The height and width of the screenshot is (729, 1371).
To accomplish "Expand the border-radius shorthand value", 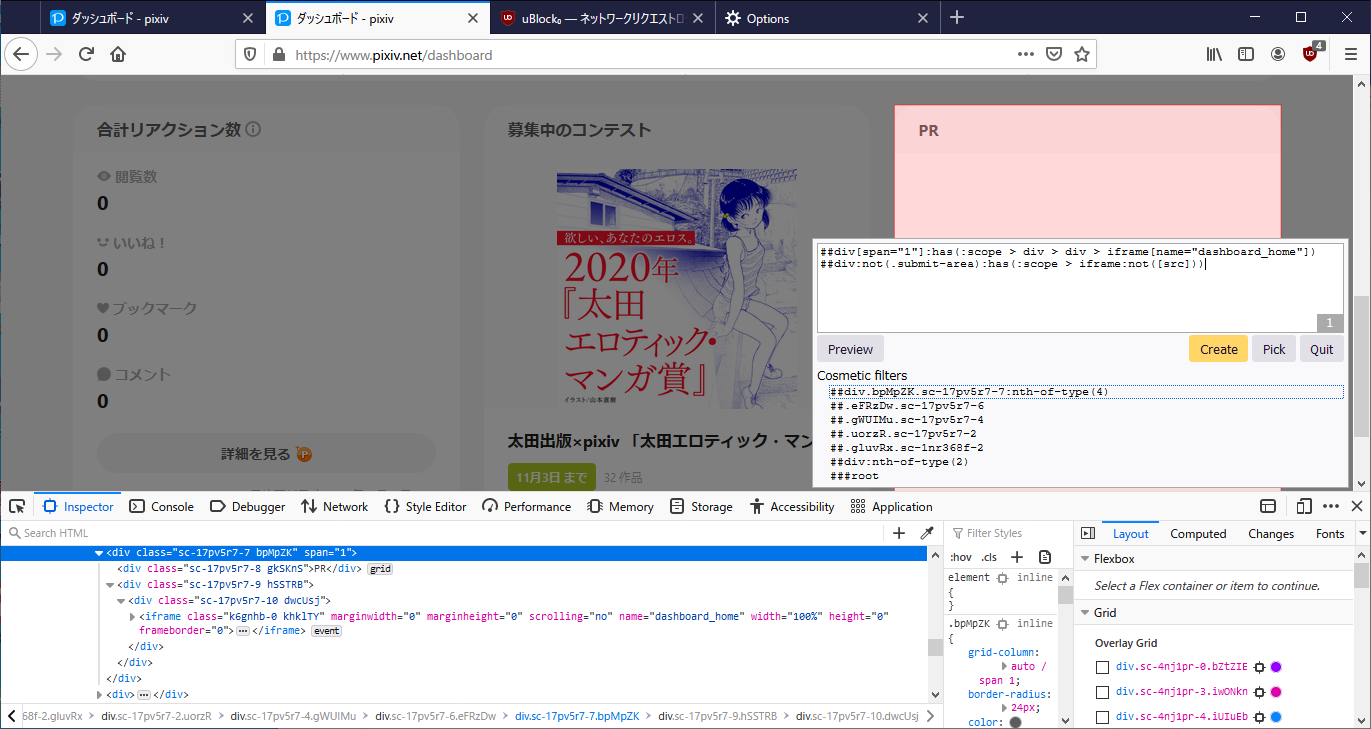I will click(1005, 708).
